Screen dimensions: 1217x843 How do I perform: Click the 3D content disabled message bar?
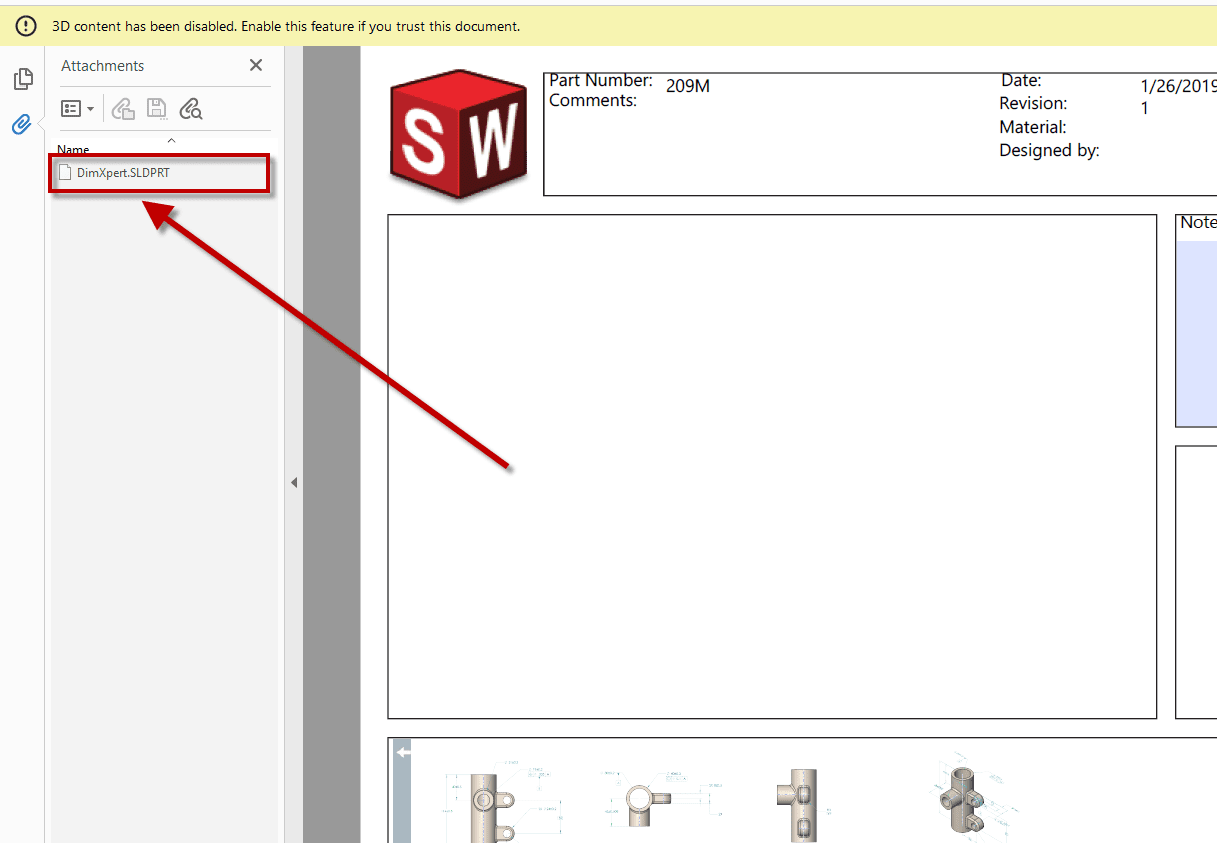point(608,26)
